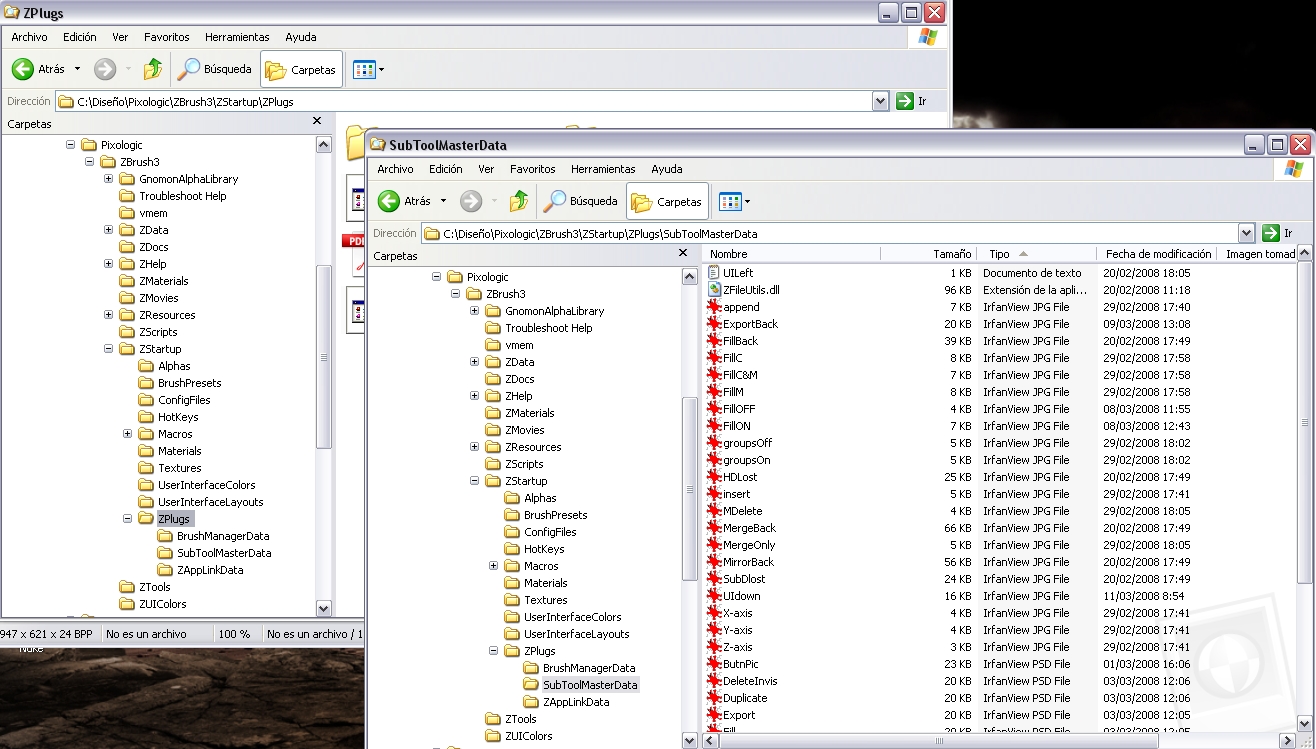Collapse Pixologic folder in ZPlugs window tree

pos(70,144)
